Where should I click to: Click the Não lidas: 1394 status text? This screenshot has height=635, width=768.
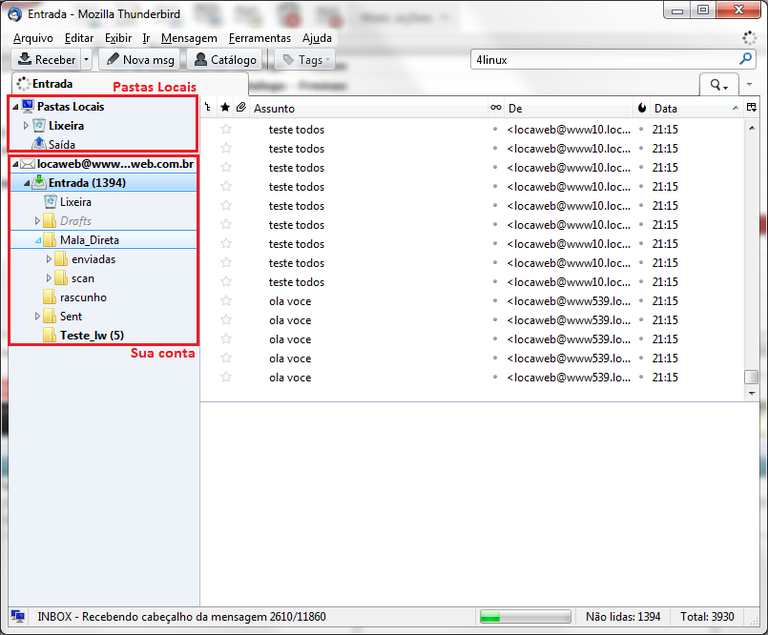(623, 616)
